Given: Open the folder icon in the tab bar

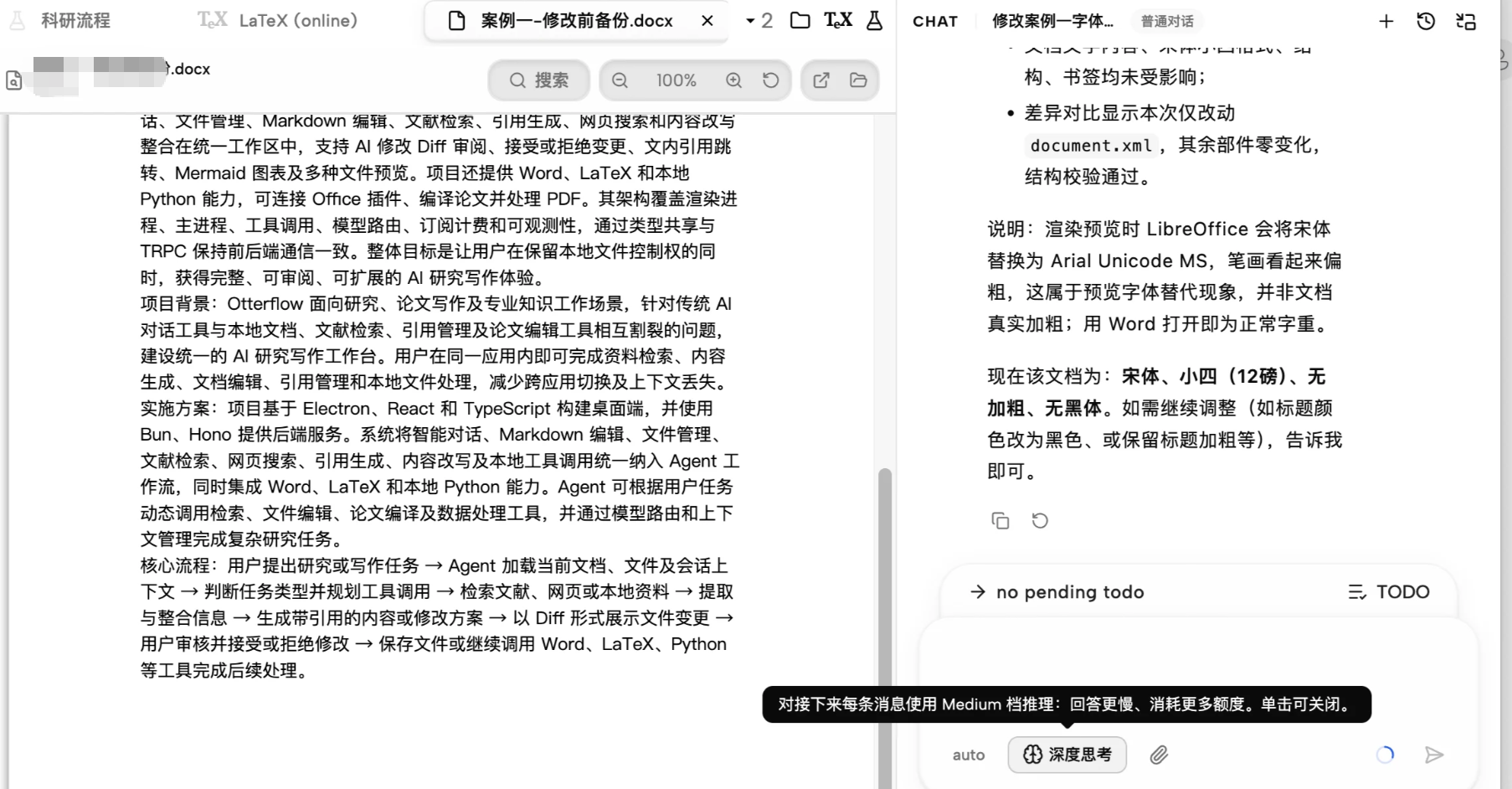Looking at the screenshot, I should point(800,21).
